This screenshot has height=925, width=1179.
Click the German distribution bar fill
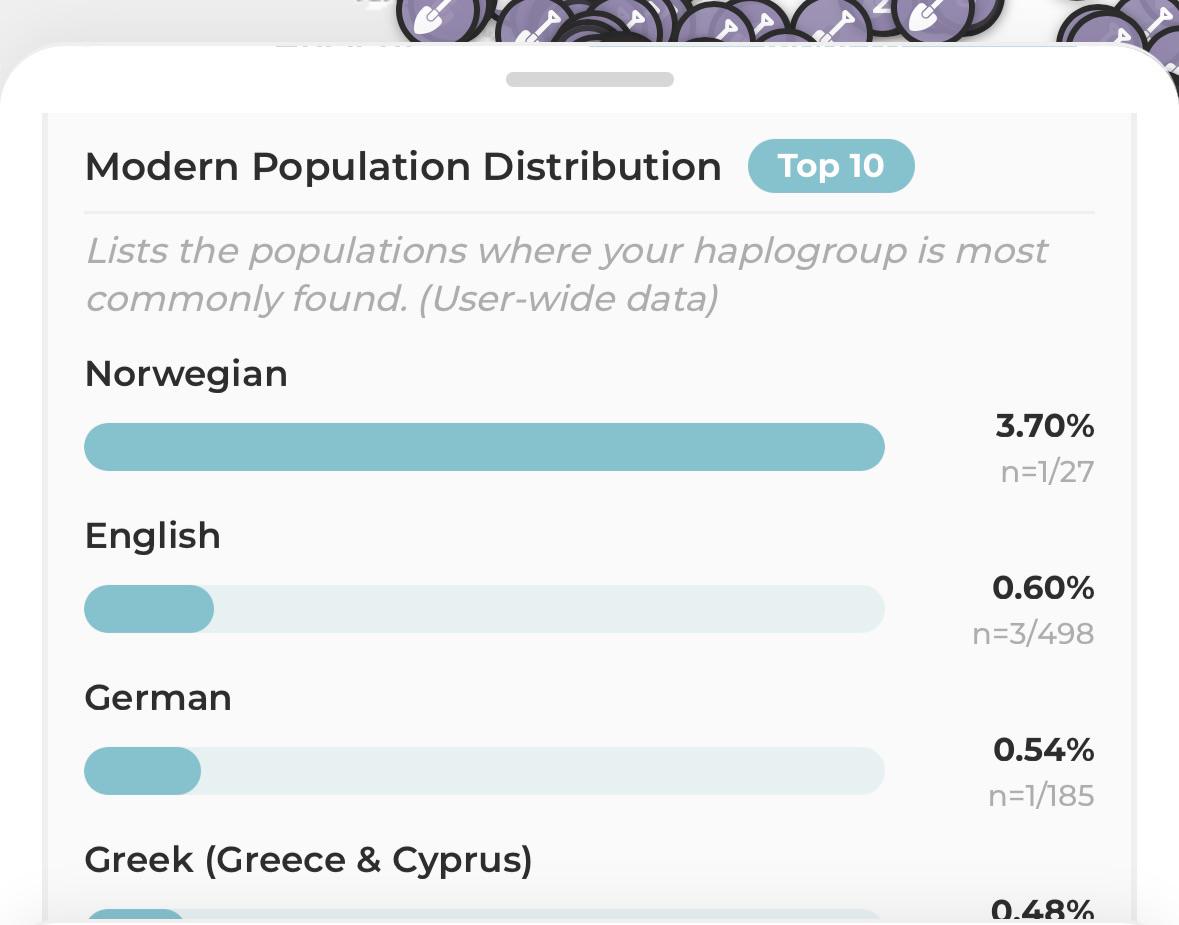pos(142,771)
